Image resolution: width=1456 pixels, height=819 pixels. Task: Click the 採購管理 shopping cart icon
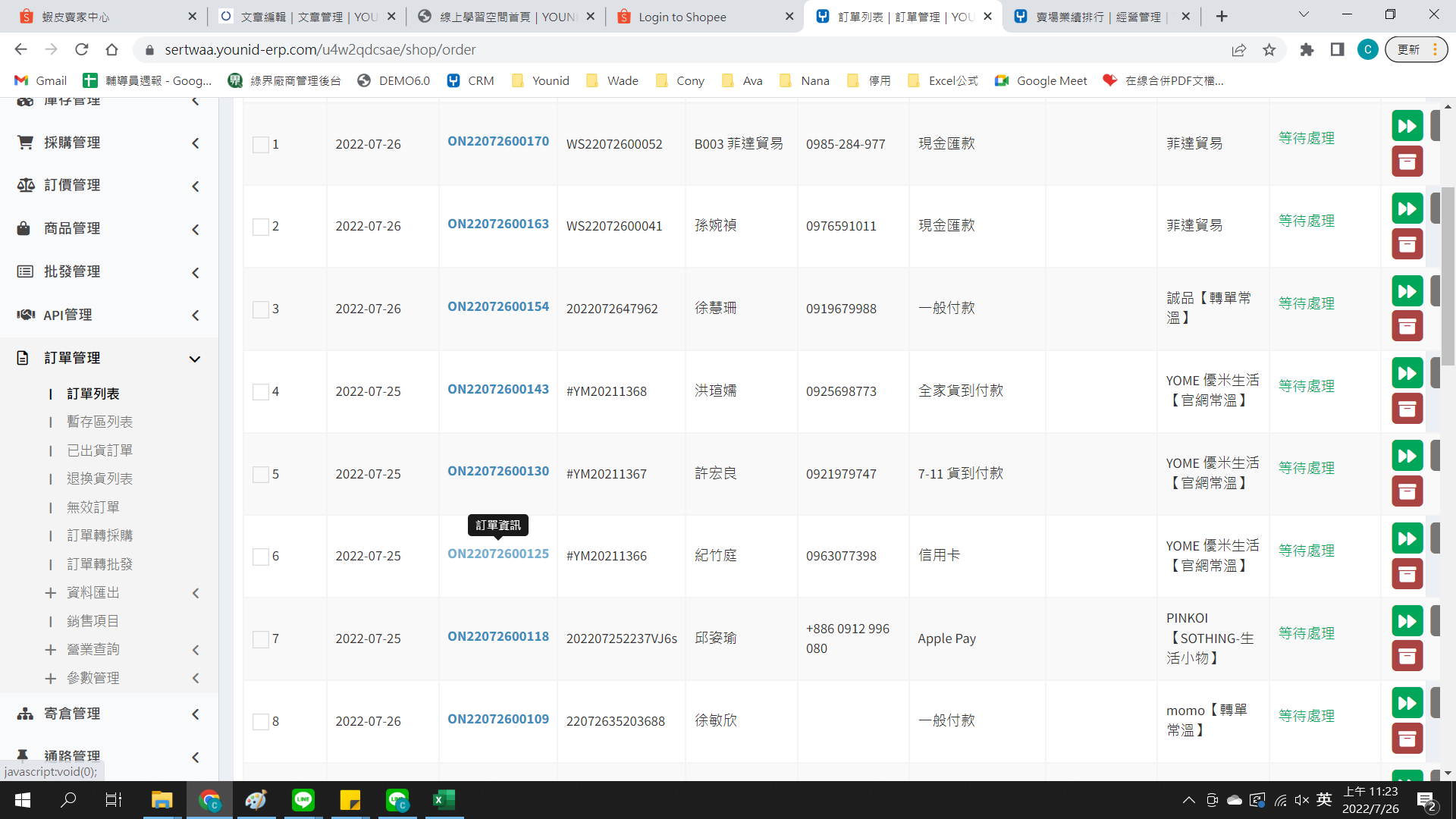25,143
